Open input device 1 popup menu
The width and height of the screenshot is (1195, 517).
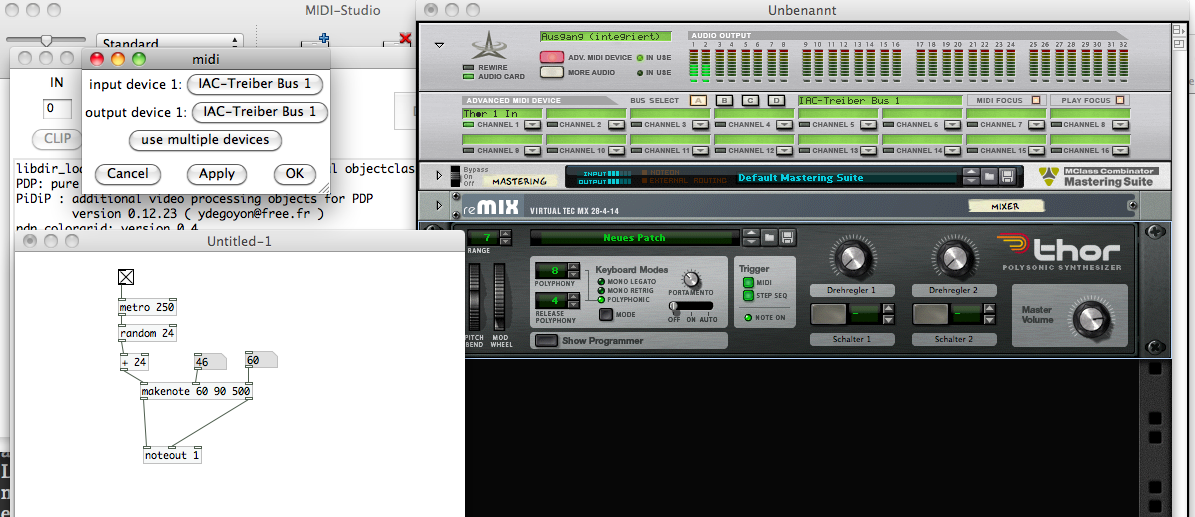255,84
